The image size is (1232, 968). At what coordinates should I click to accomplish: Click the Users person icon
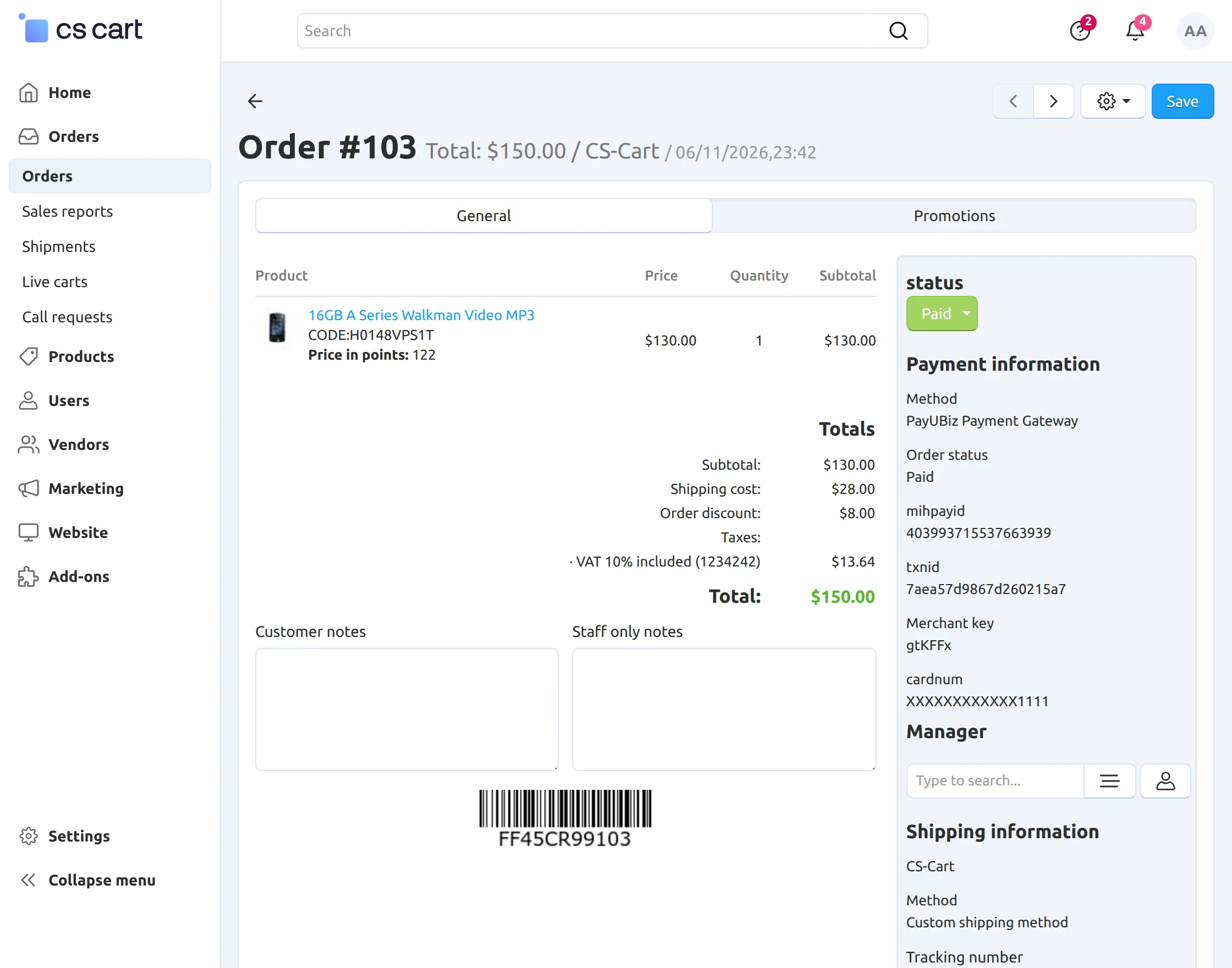click(29, 401)
